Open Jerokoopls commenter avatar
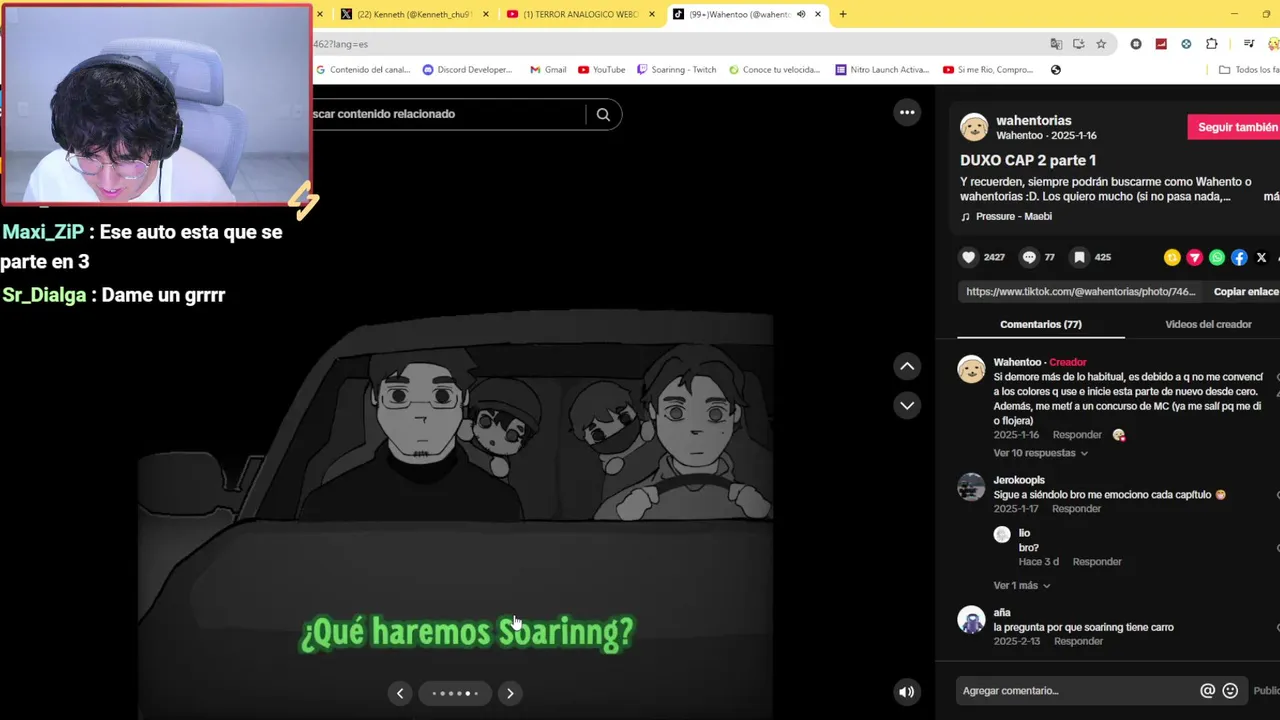 coord(971,487)
